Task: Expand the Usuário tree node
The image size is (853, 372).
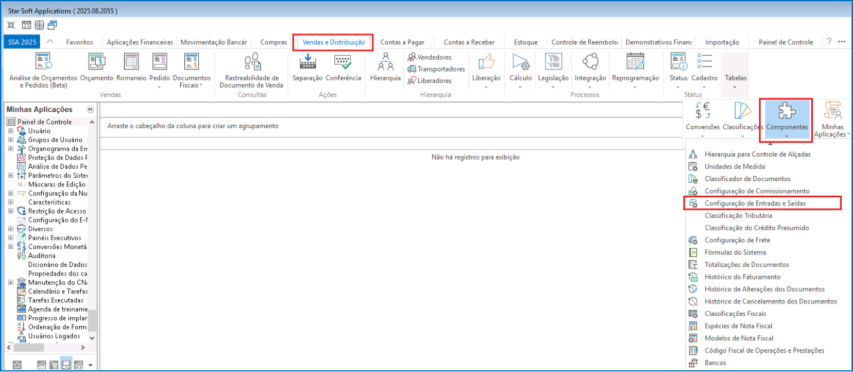Action: pos(10,131)
